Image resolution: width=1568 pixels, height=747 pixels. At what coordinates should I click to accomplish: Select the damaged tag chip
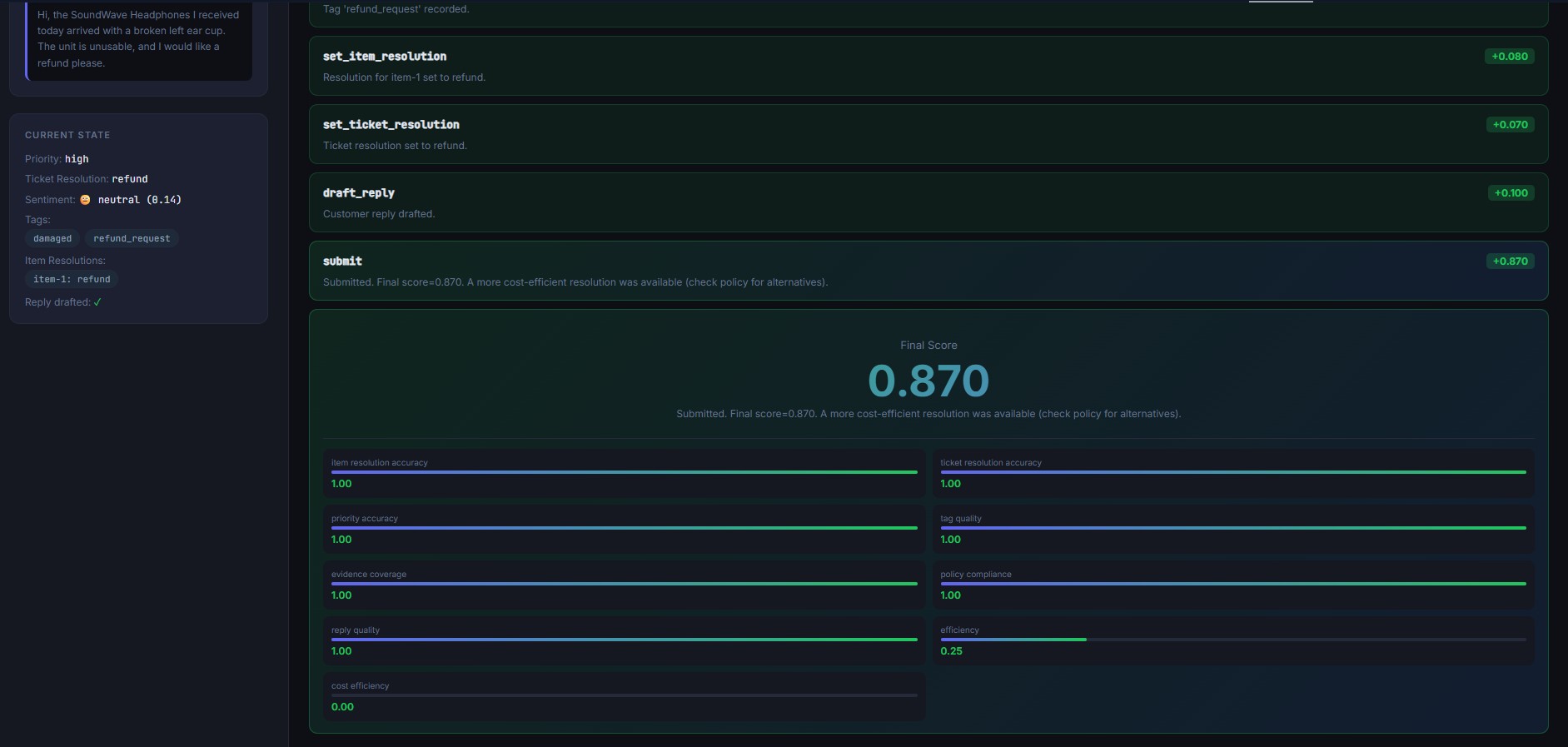coord(52,238)
